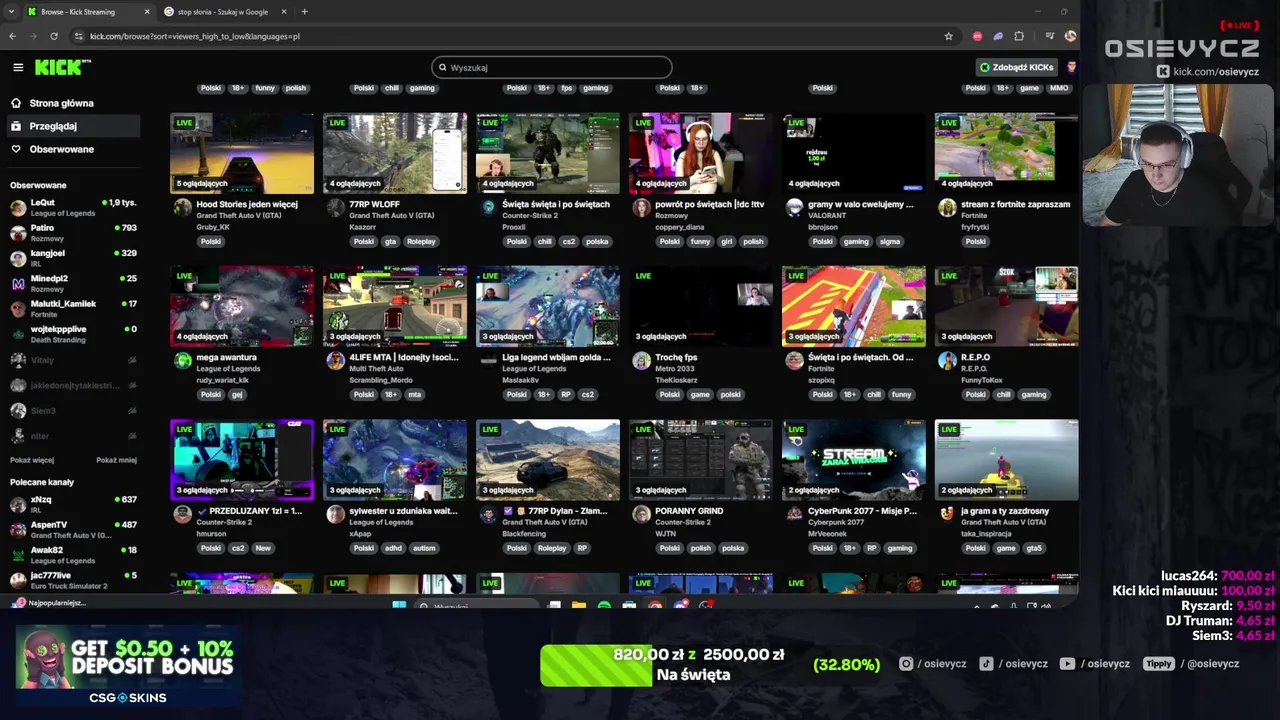Click Awak82 avatar in recommended channels
This screenshot has width=1280, height=720.
click(x=18, y=555)
